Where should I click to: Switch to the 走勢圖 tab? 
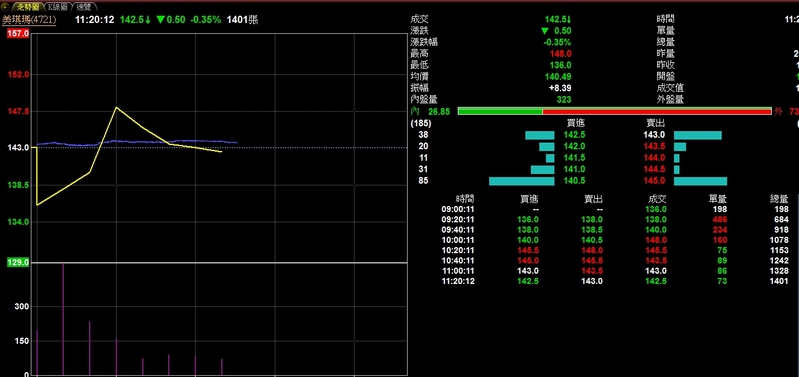pos(27,7)
